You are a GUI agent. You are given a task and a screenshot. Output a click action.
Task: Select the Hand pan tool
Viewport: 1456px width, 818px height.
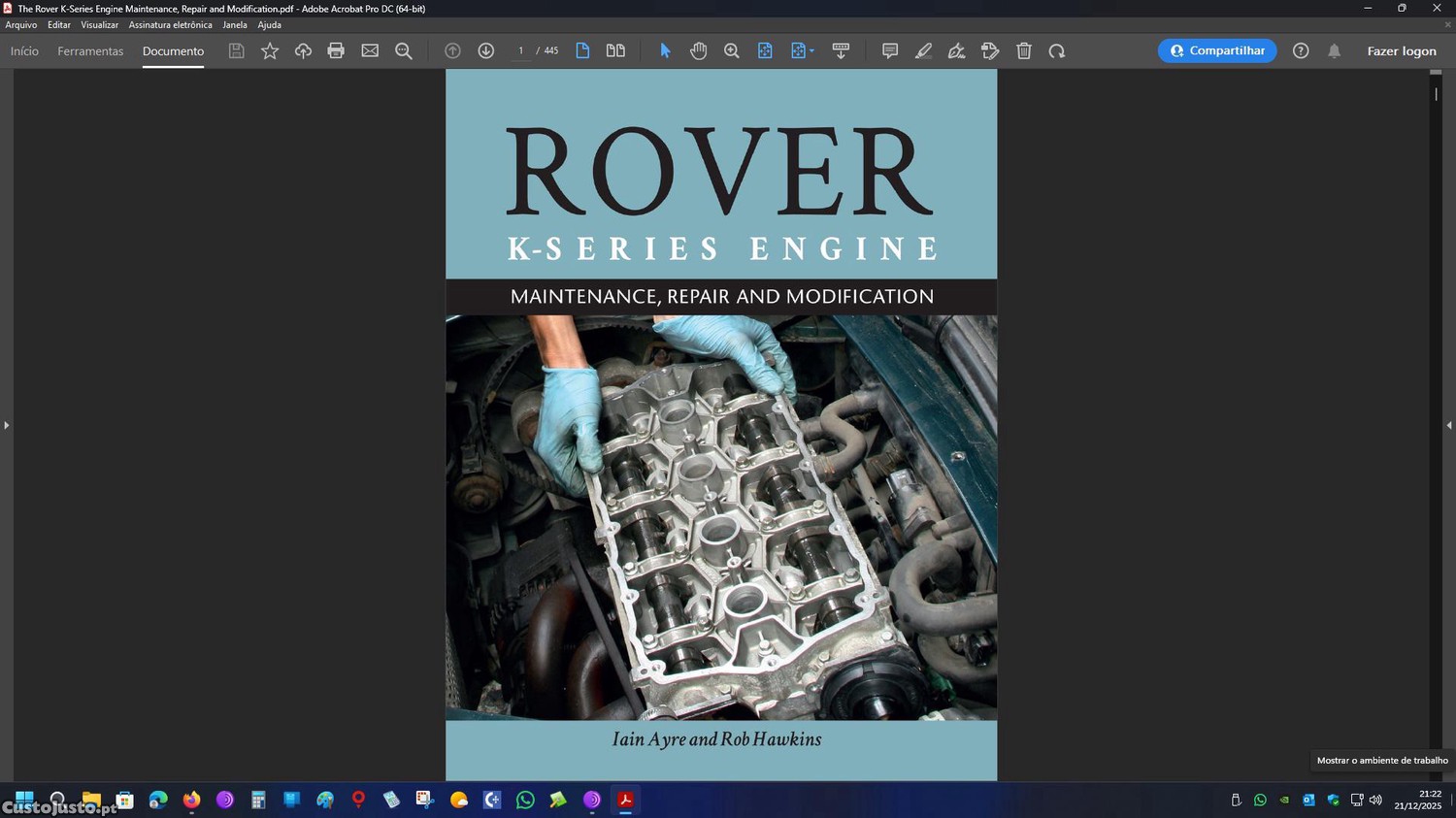tap(698, 50)
